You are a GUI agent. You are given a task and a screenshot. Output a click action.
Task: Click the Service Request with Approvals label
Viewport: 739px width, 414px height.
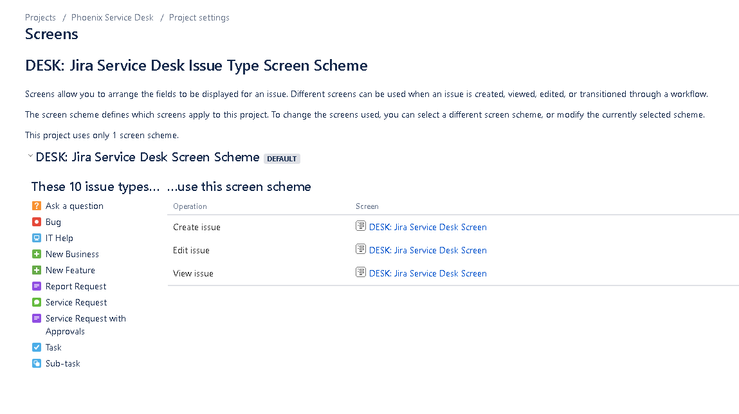[x=86, y=325]
